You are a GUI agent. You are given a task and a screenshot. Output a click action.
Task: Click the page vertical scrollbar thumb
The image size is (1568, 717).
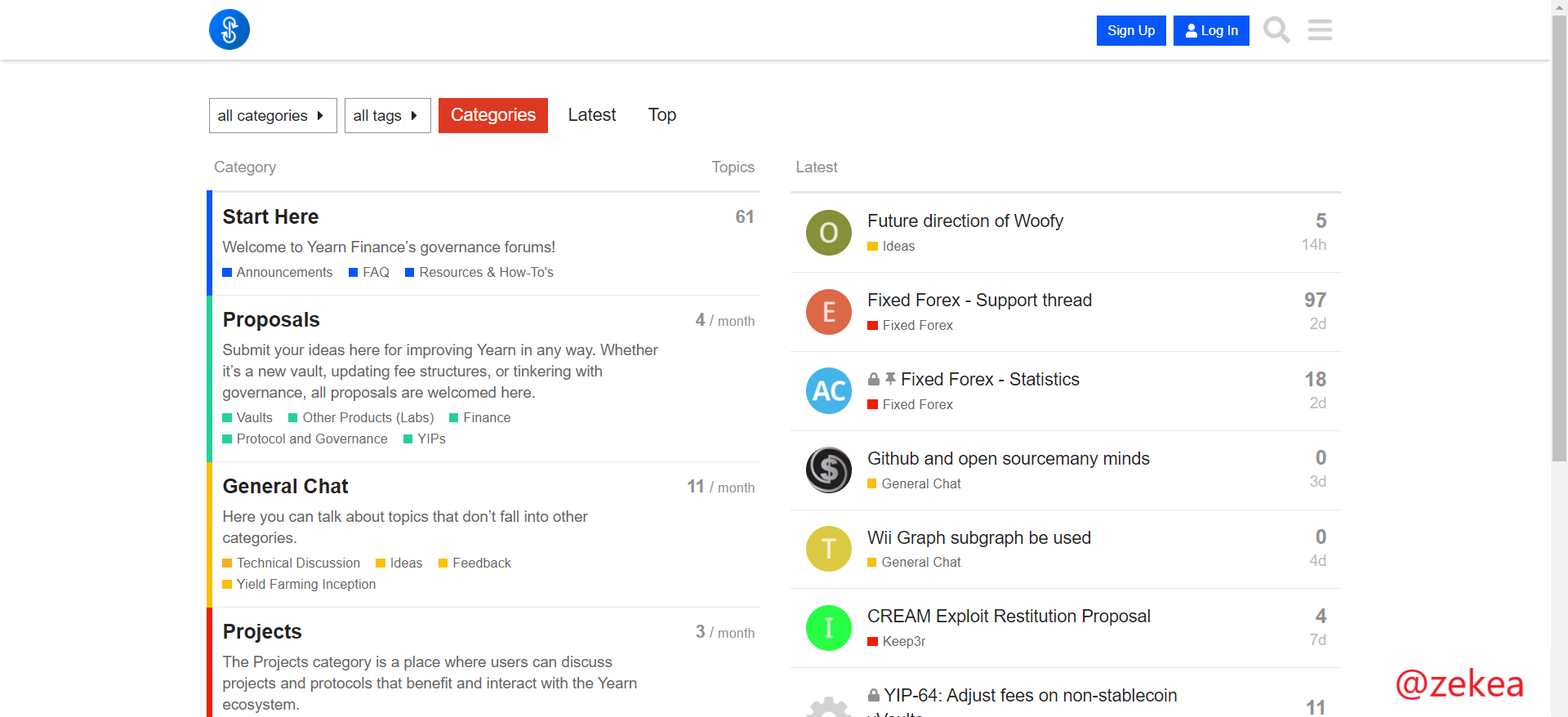pyautogui.click(x=1559, y=239)
